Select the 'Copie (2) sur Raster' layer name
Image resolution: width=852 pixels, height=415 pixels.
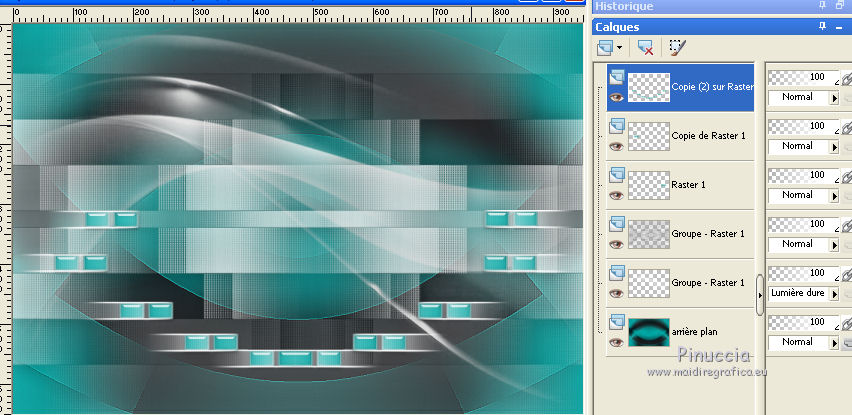(712, 87)
